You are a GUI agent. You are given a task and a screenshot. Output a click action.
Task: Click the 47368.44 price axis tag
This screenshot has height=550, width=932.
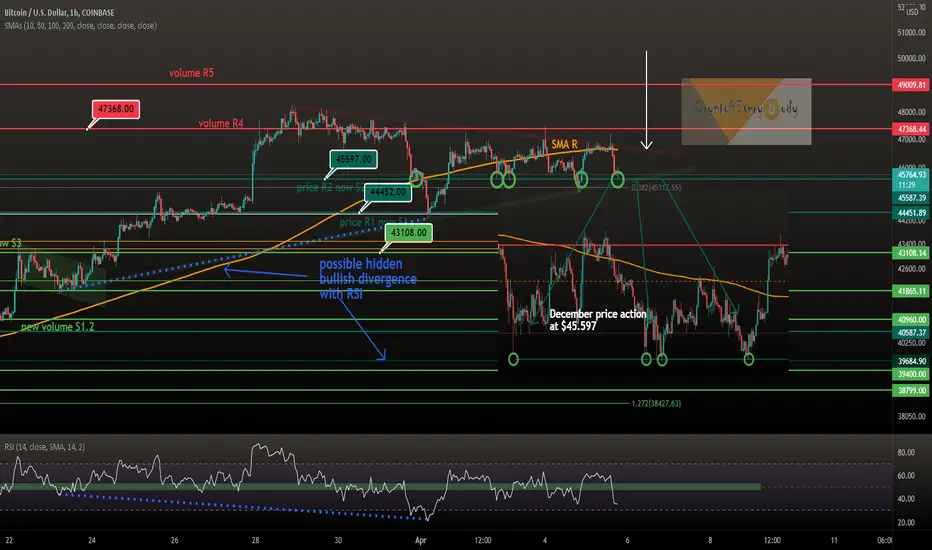click(x=912, y=129)
